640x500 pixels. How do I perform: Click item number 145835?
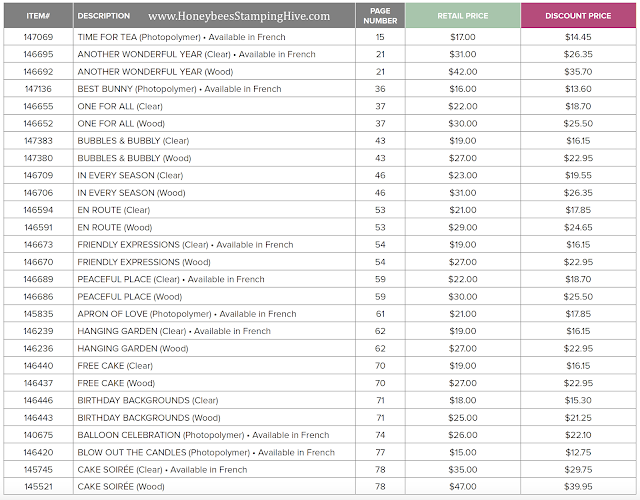click(x=38, y=314)
